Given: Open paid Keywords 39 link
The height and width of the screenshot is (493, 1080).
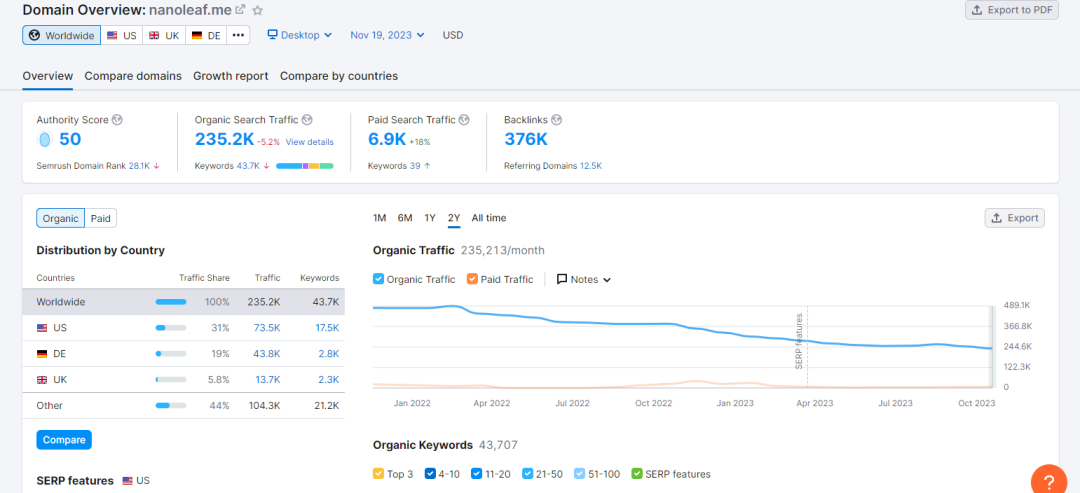Looking at the screenshot, I should (415, 166).
